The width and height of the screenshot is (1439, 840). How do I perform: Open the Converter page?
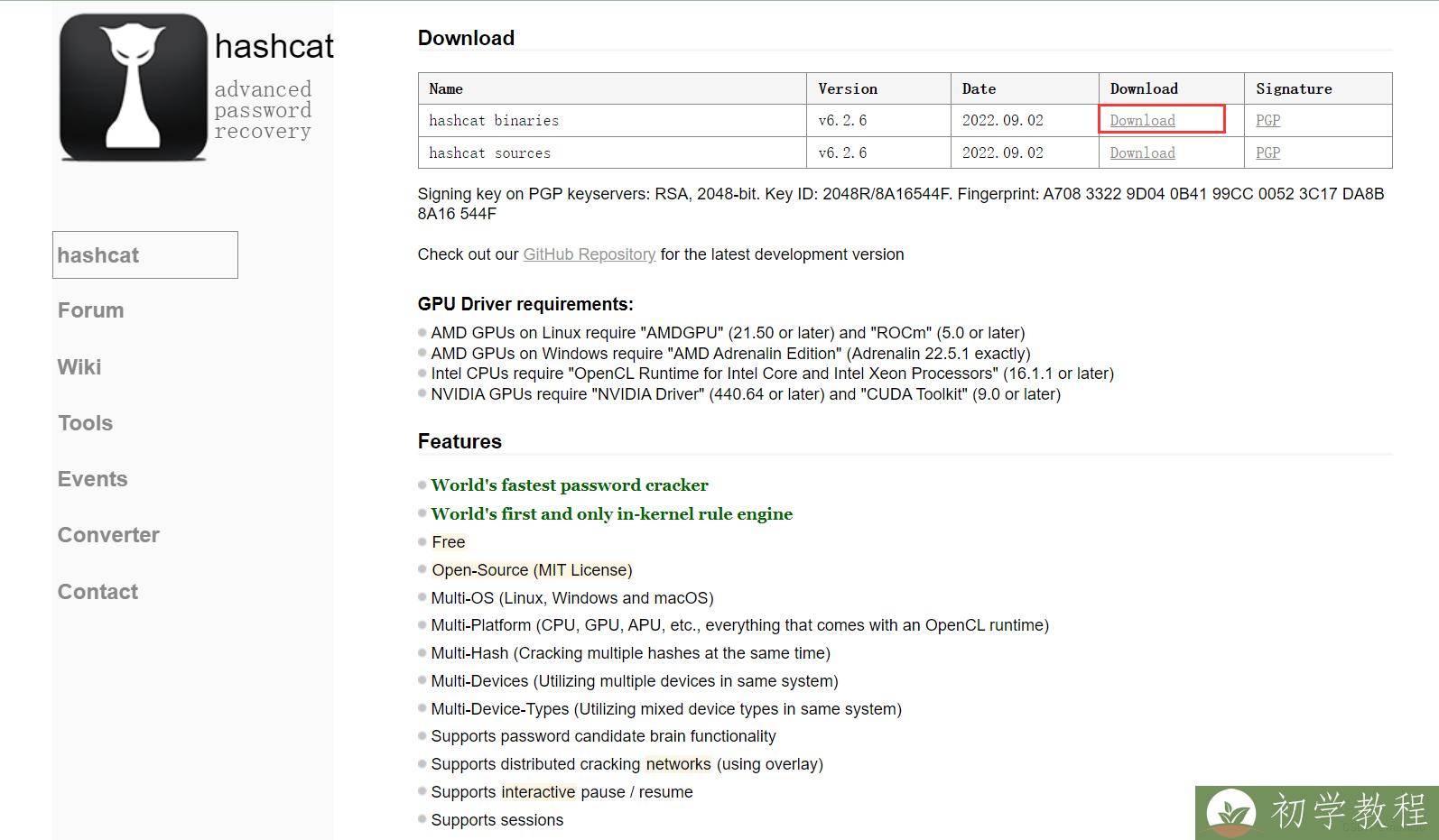pos(108,535)
